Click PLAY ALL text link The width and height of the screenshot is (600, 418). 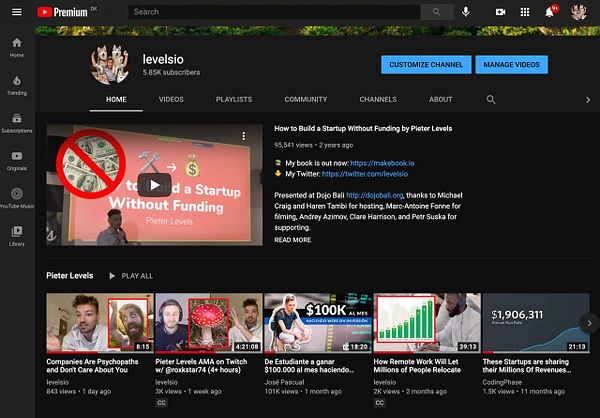point(137,276)
